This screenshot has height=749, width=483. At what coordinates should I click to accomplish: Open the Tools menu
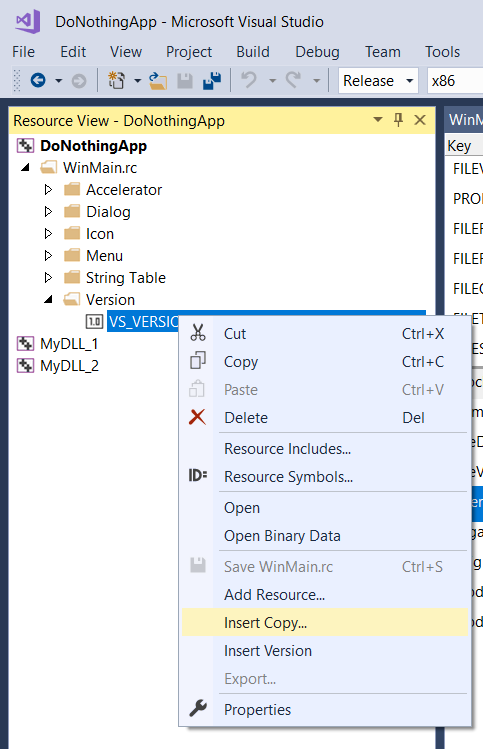pyautogui.click(x=442, y=52)
